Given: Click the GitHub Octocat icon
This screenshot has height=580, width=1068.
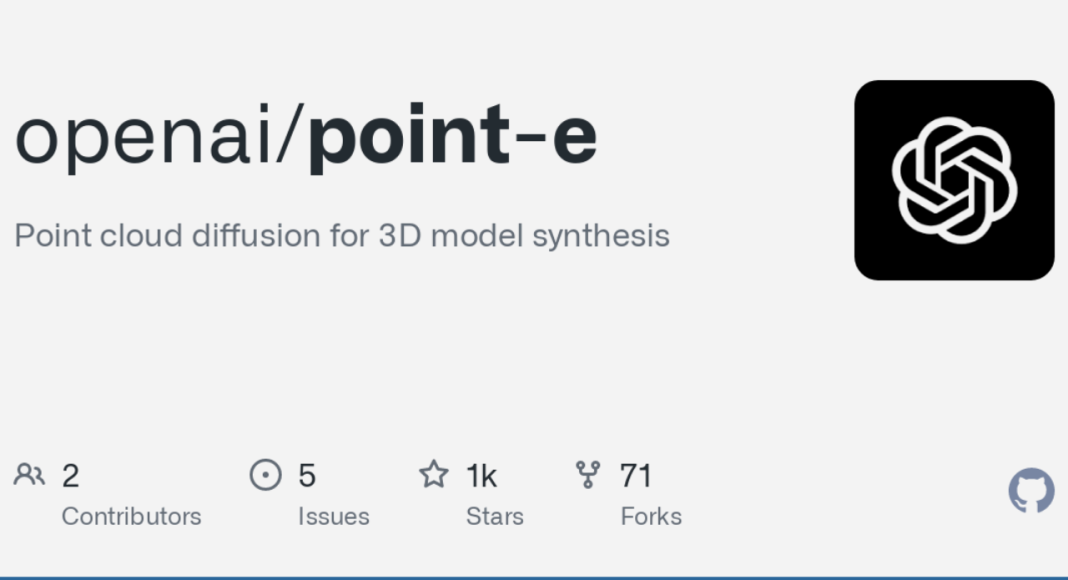Looking at the screenshot, I should (x=1031, y=490).
